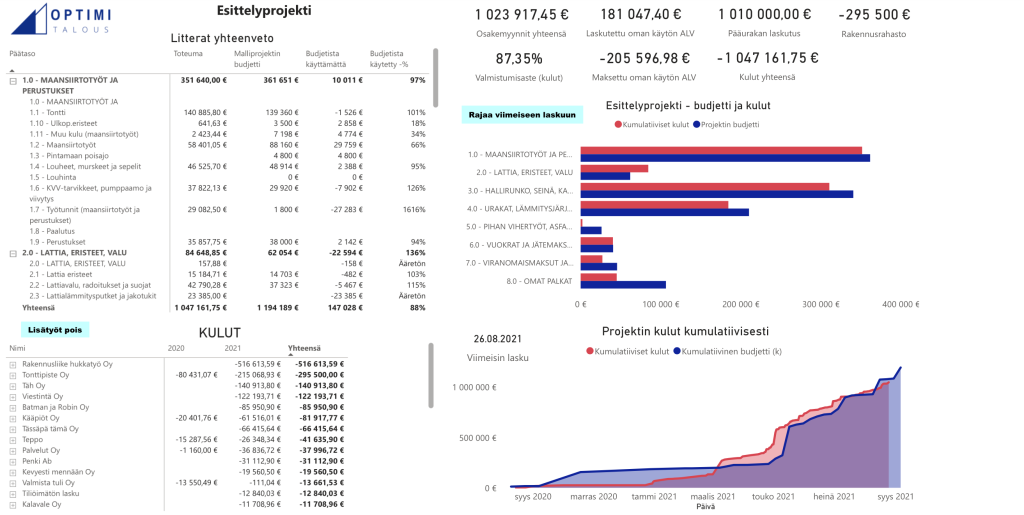Expand the Rakennusliike hukkatyö Oy row
The height and width of the screenshot is (515, 1024).
13,364
